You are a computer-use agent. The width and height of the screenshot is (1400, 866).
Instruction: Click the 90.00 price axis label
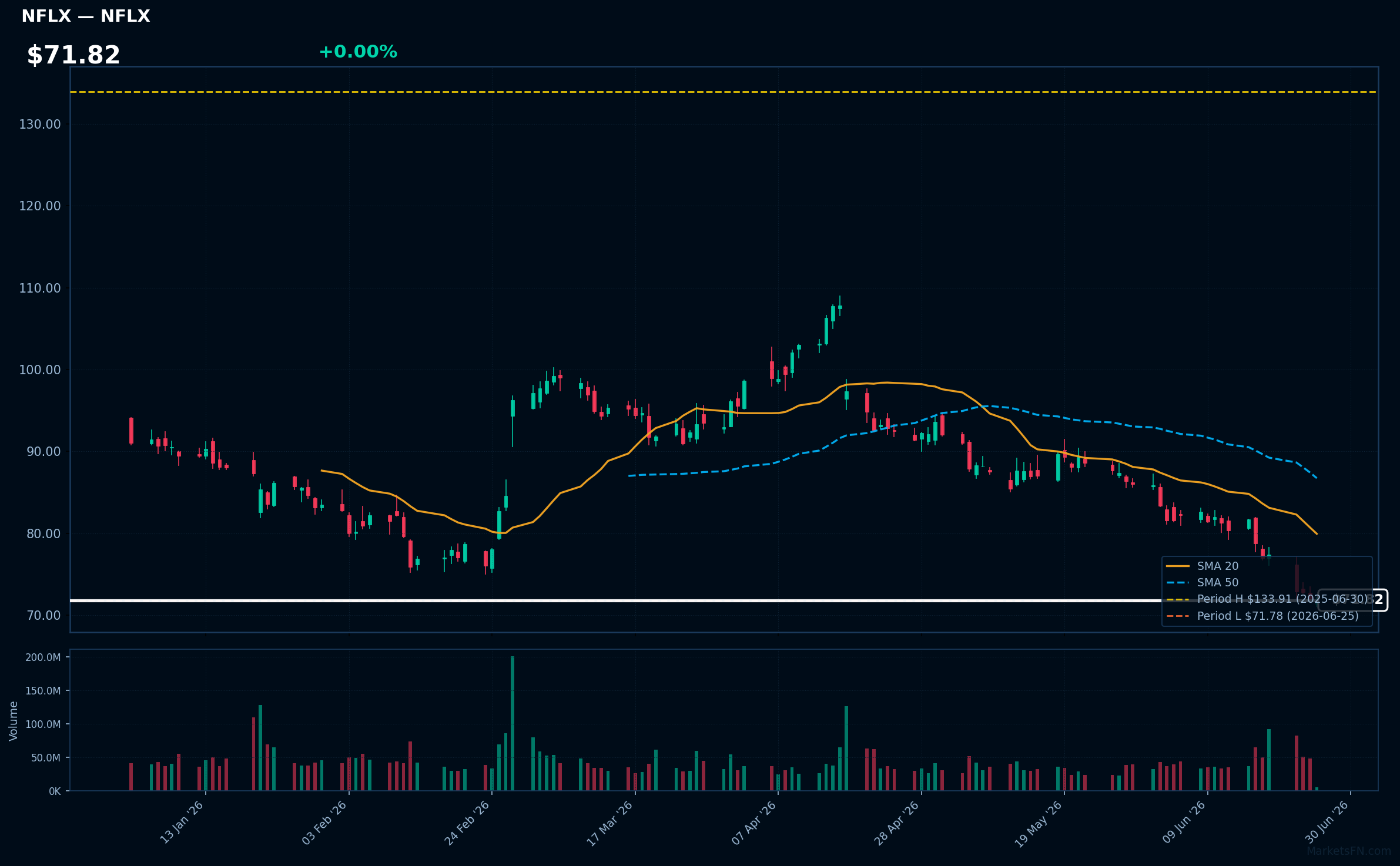pyautogui.click(x=43, y=451)
